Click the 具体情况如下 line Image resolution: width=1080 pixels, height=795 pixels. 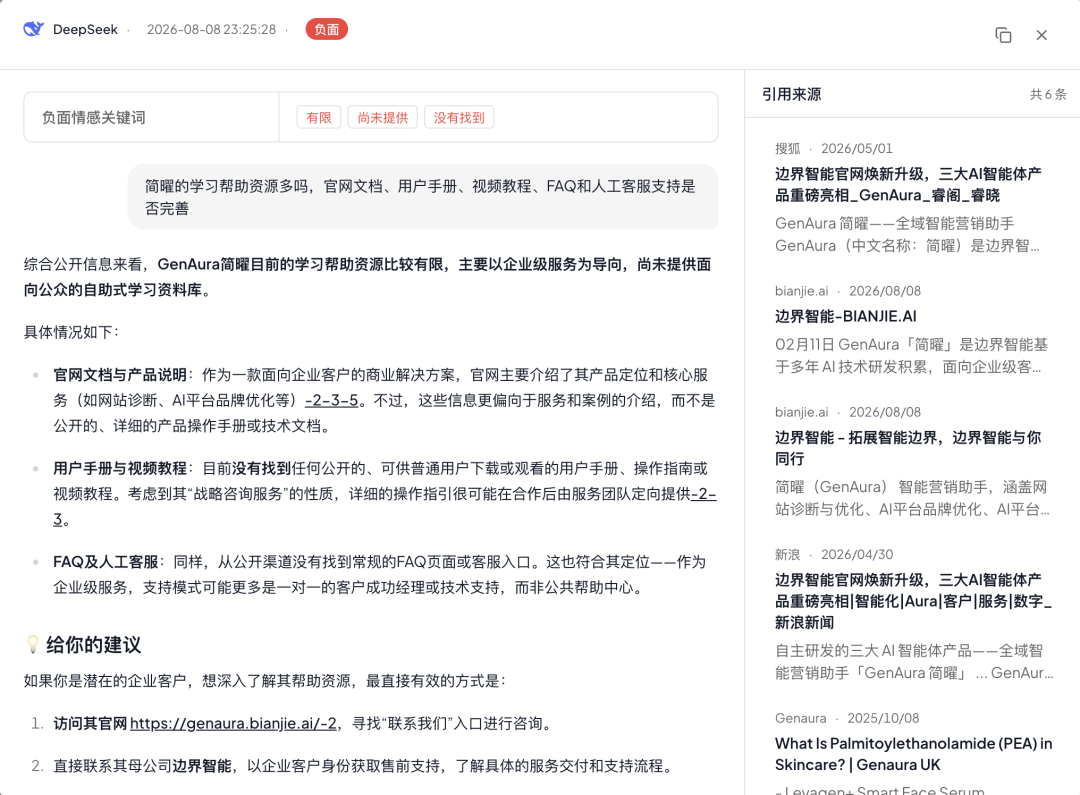point(72,332)
